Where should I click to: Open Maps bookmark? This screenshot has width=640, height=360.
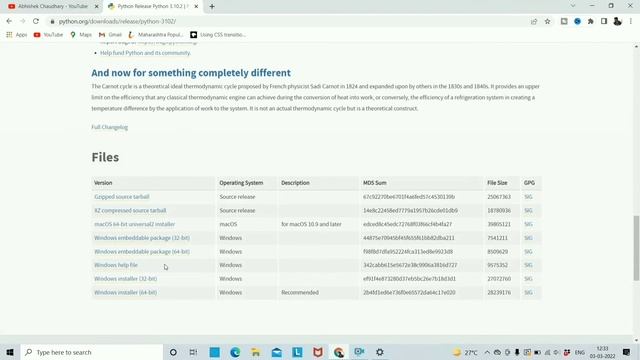[81, 35]
